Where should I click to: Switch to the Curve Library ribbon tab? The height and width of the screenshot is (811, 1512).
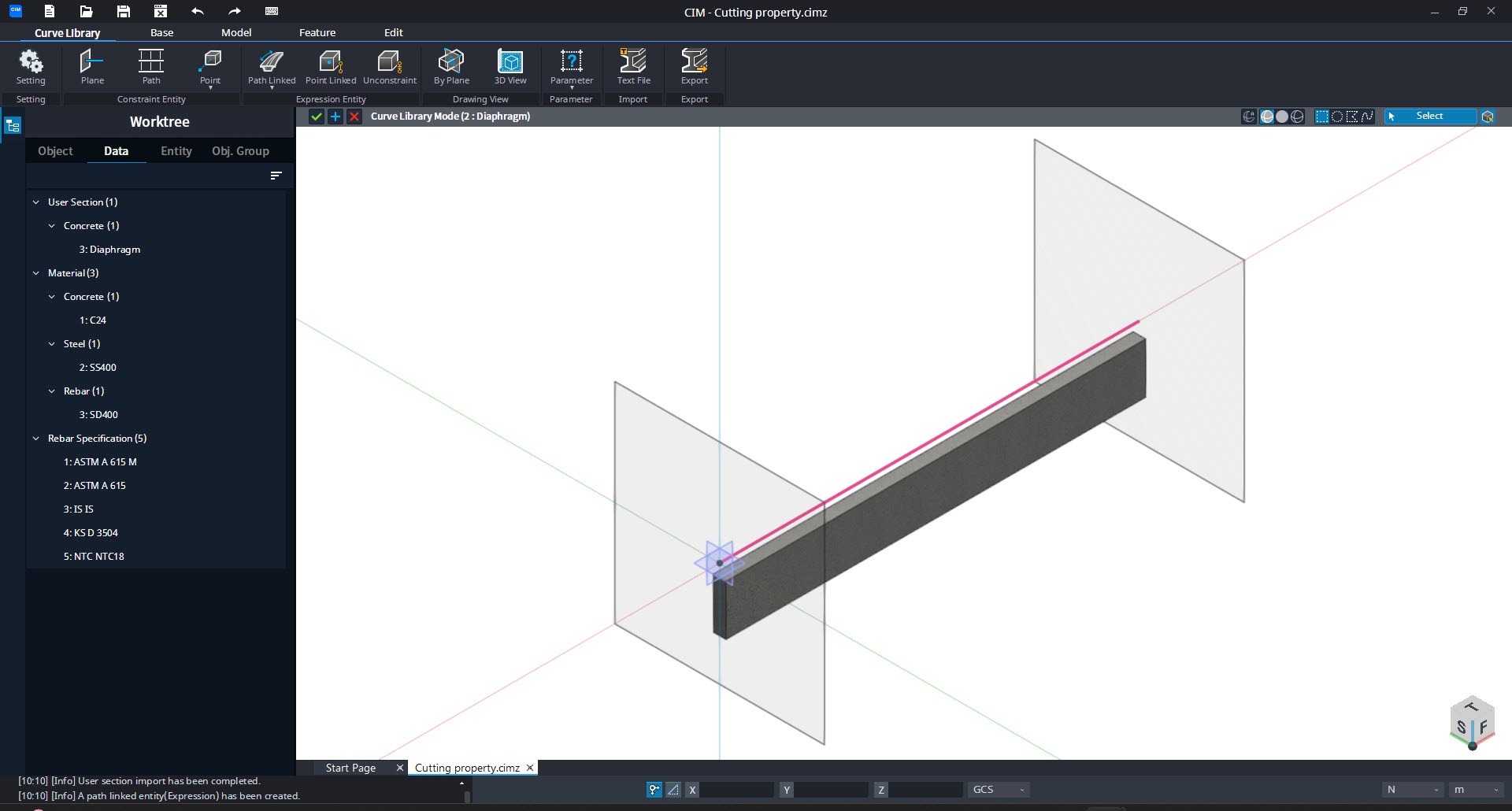[67, 33]
